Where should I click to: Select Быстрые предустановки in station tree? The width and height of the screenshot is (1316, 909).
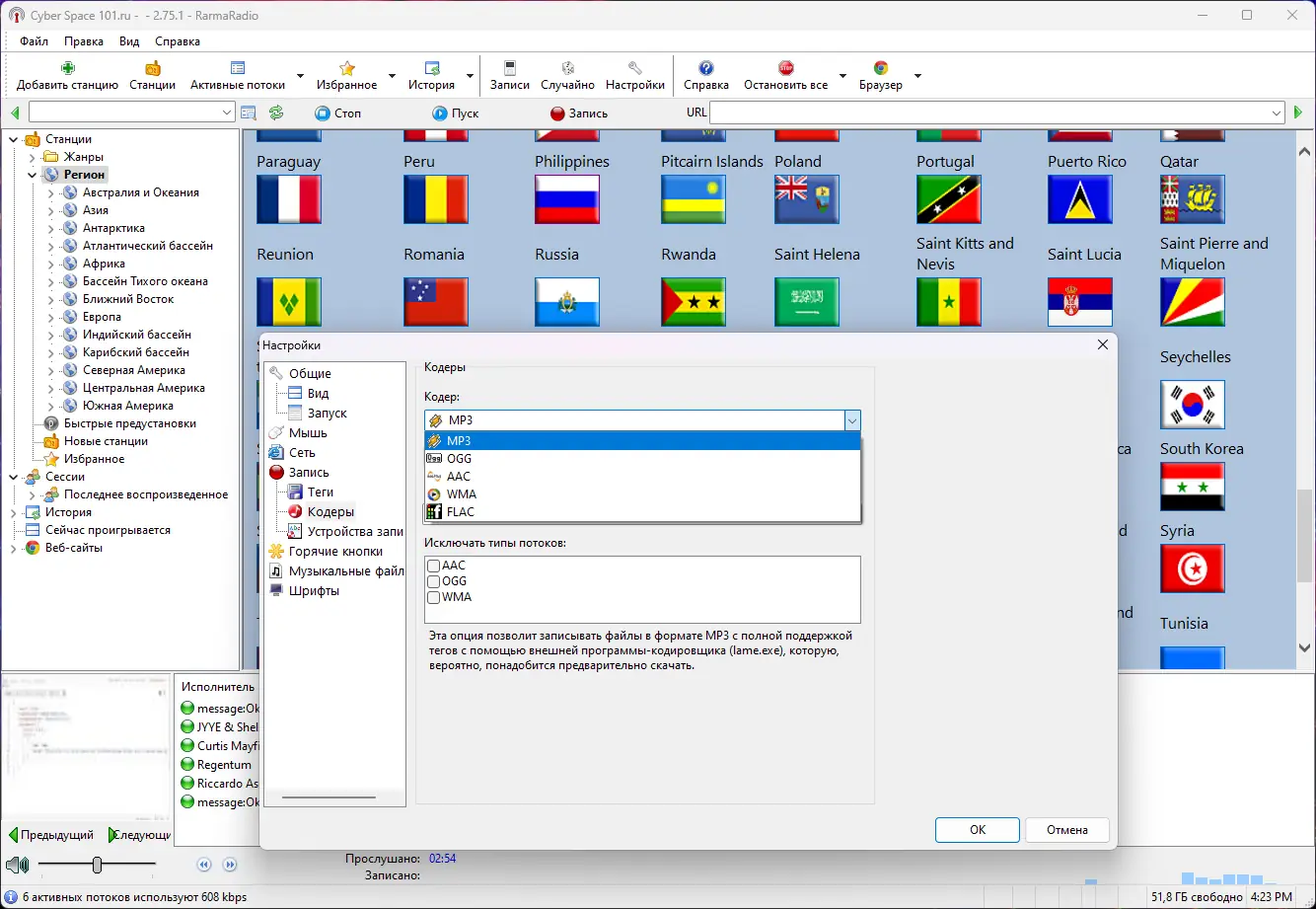130,423
